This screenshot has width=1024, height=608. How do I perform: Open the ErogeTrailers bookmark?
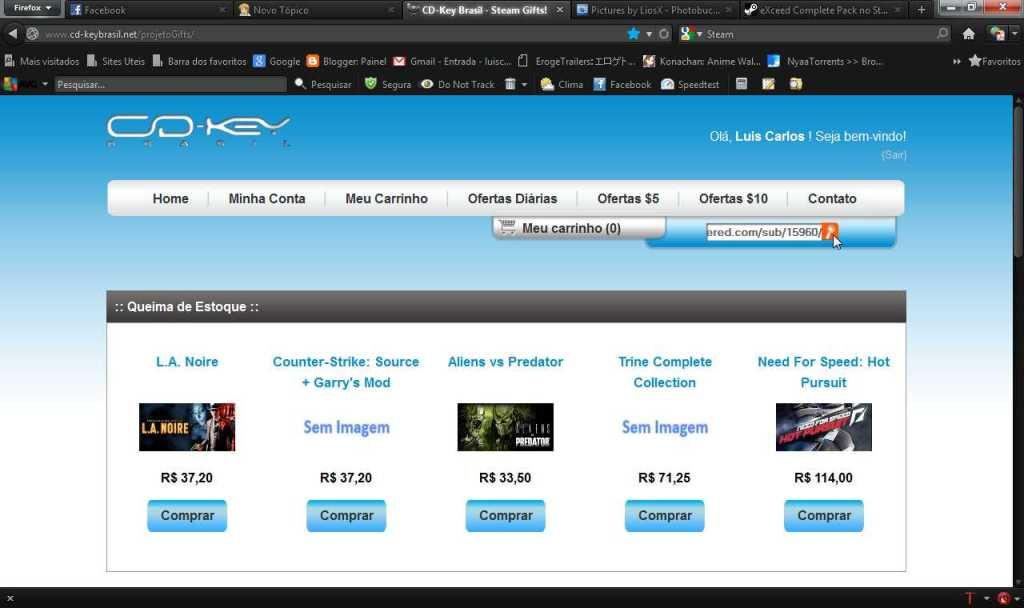click(x=576, y=61)
